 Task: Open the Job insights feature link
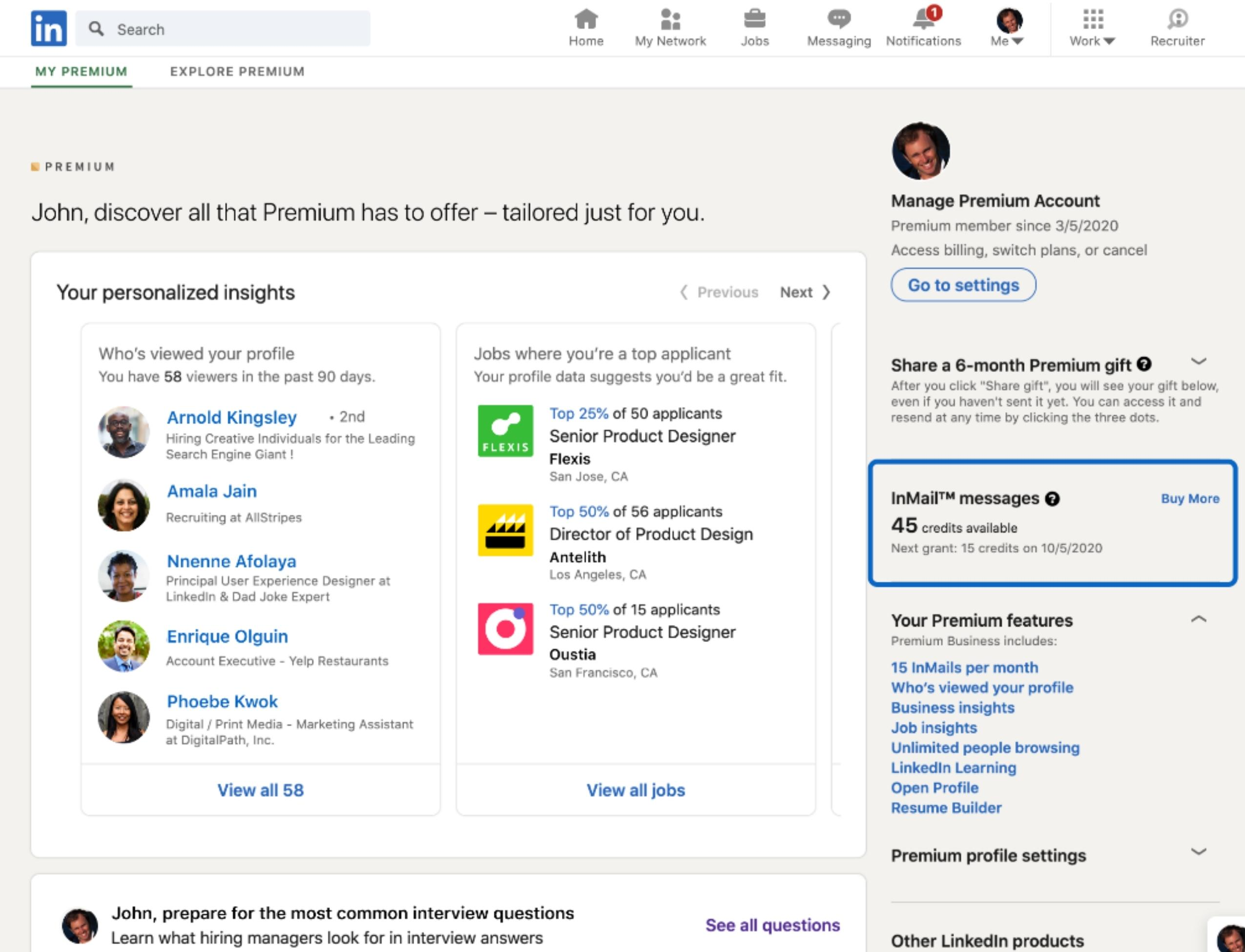point(934,727)
